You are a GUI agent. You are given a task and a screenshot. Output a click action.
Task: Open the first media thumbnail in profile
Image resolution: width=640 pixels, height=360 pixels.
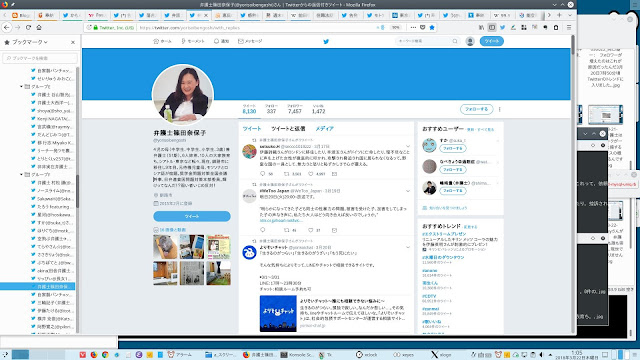[x=165, y=247]
